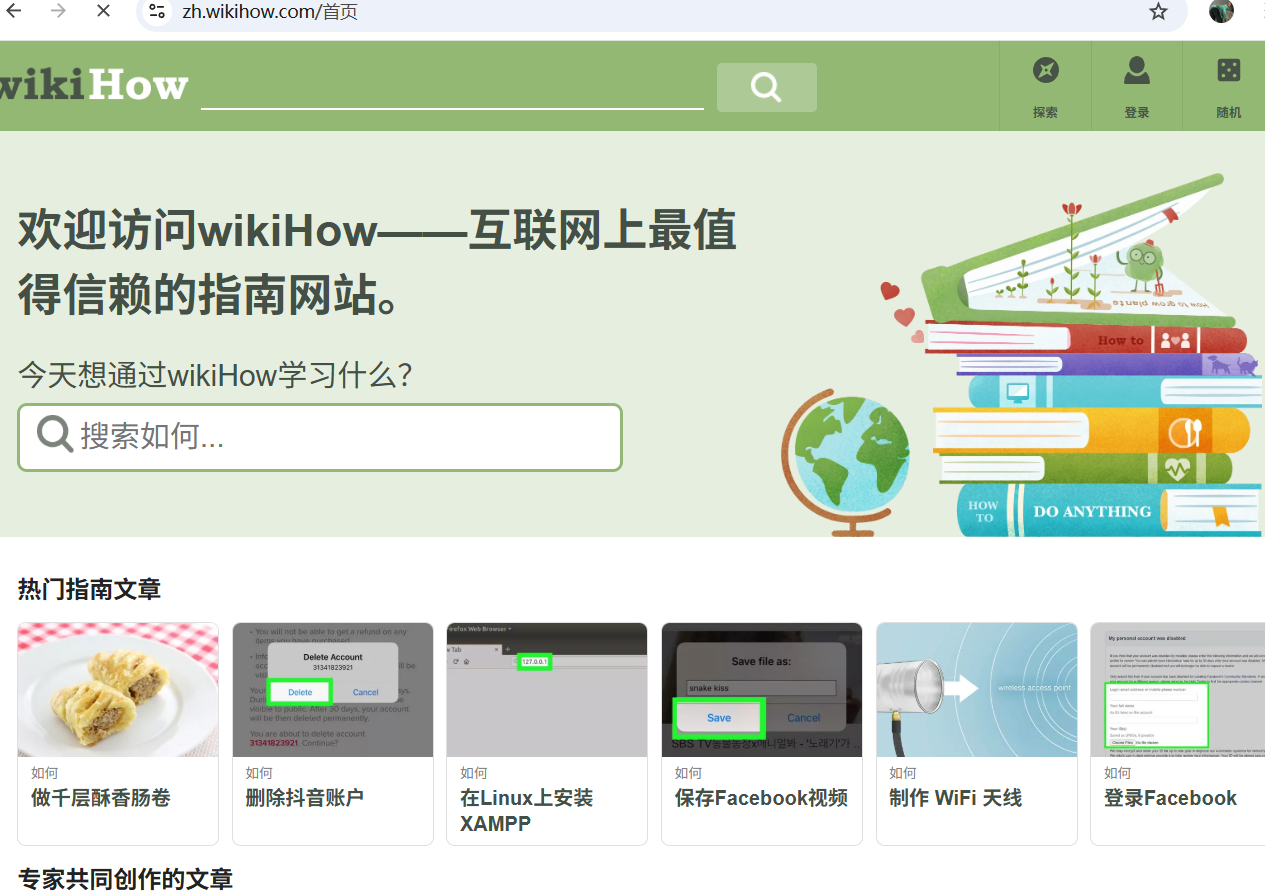The image size is (1265, 896).
Task: Focus the header search input line
Action: coord(452,88)
